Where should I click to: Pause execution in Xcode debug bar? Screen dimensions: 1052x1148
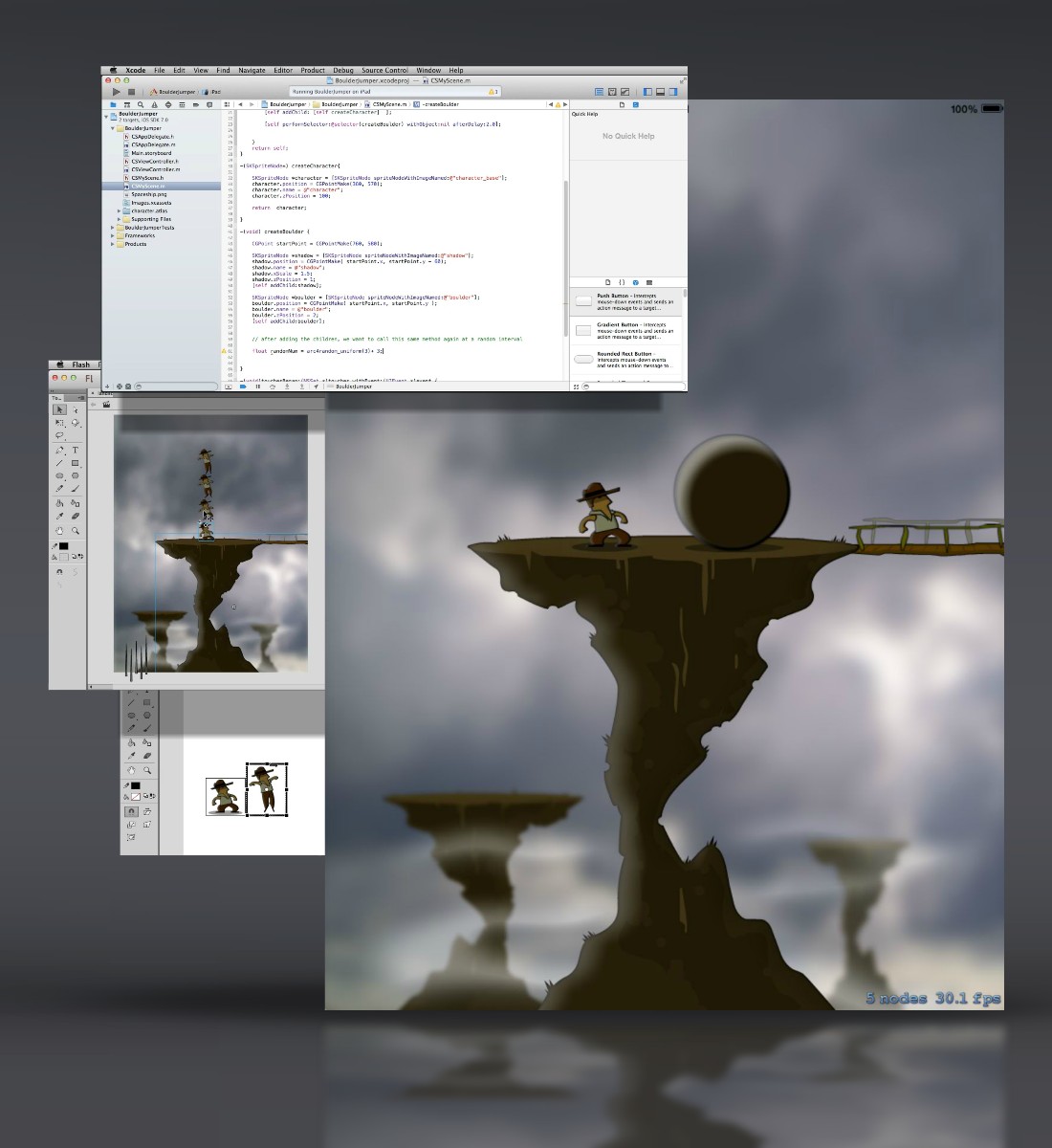click(x=258, y=386)
